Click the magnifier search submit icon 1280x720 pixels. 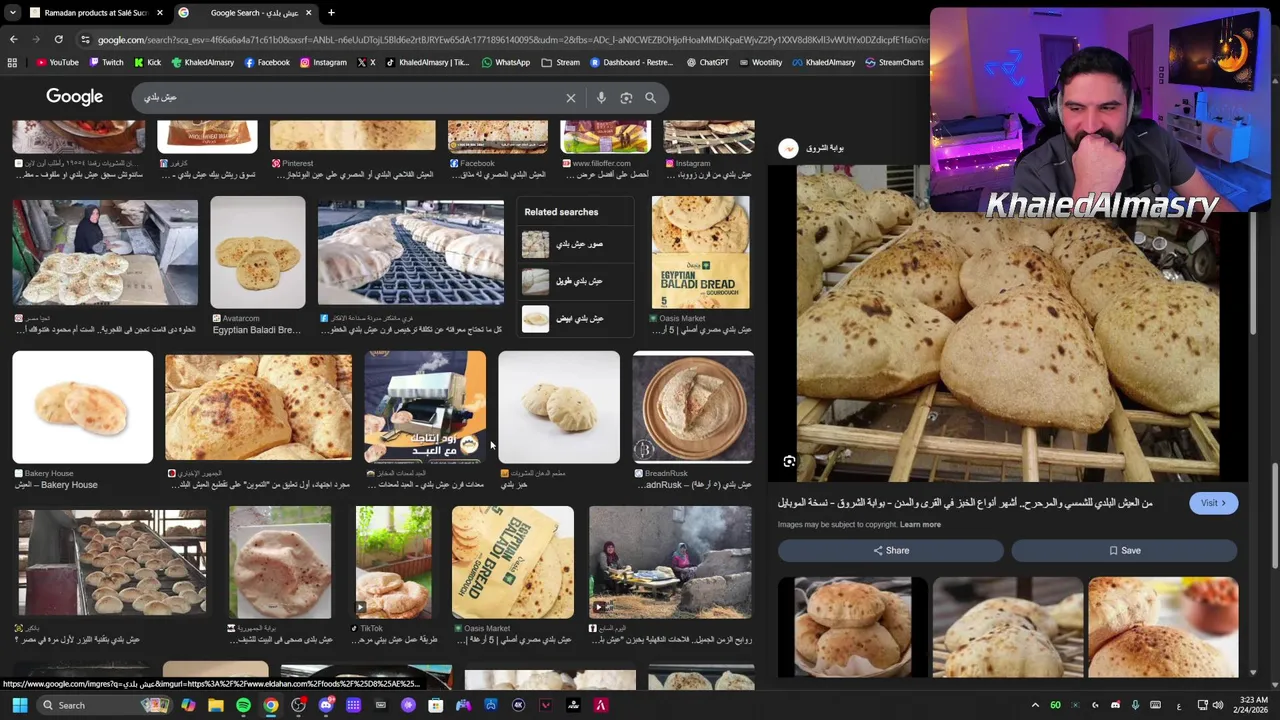point(650,98)
